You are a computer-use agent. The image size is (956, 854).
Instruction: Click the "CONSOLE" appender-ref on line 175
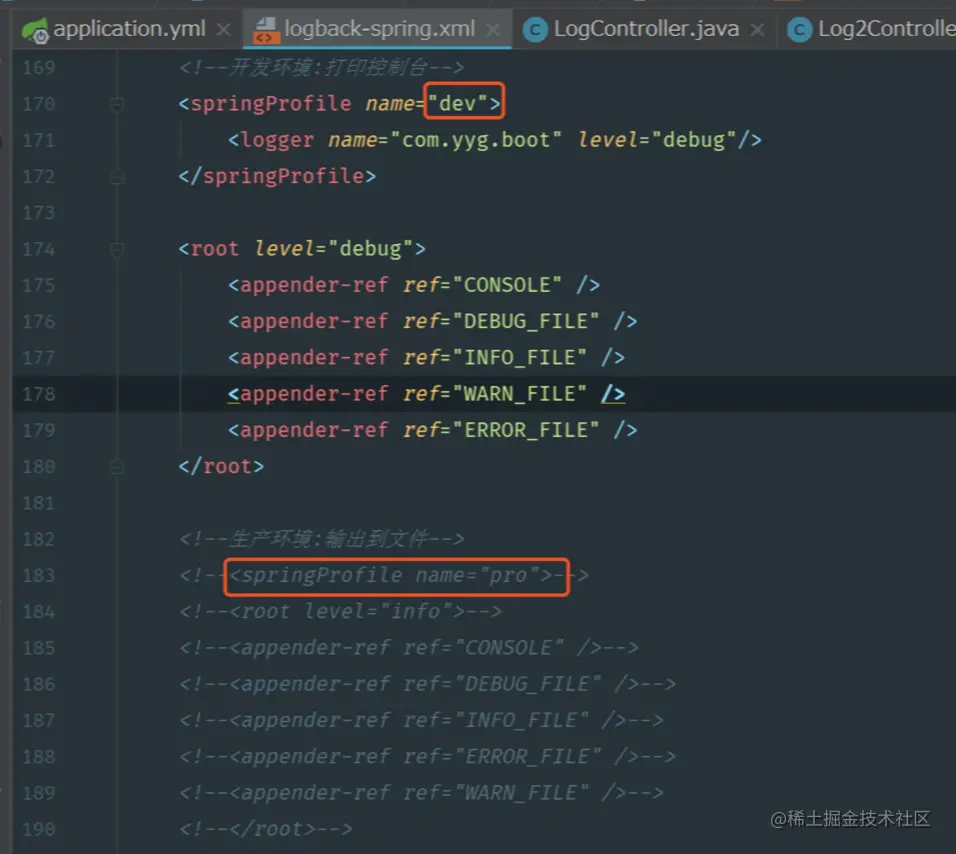point(414,285)
